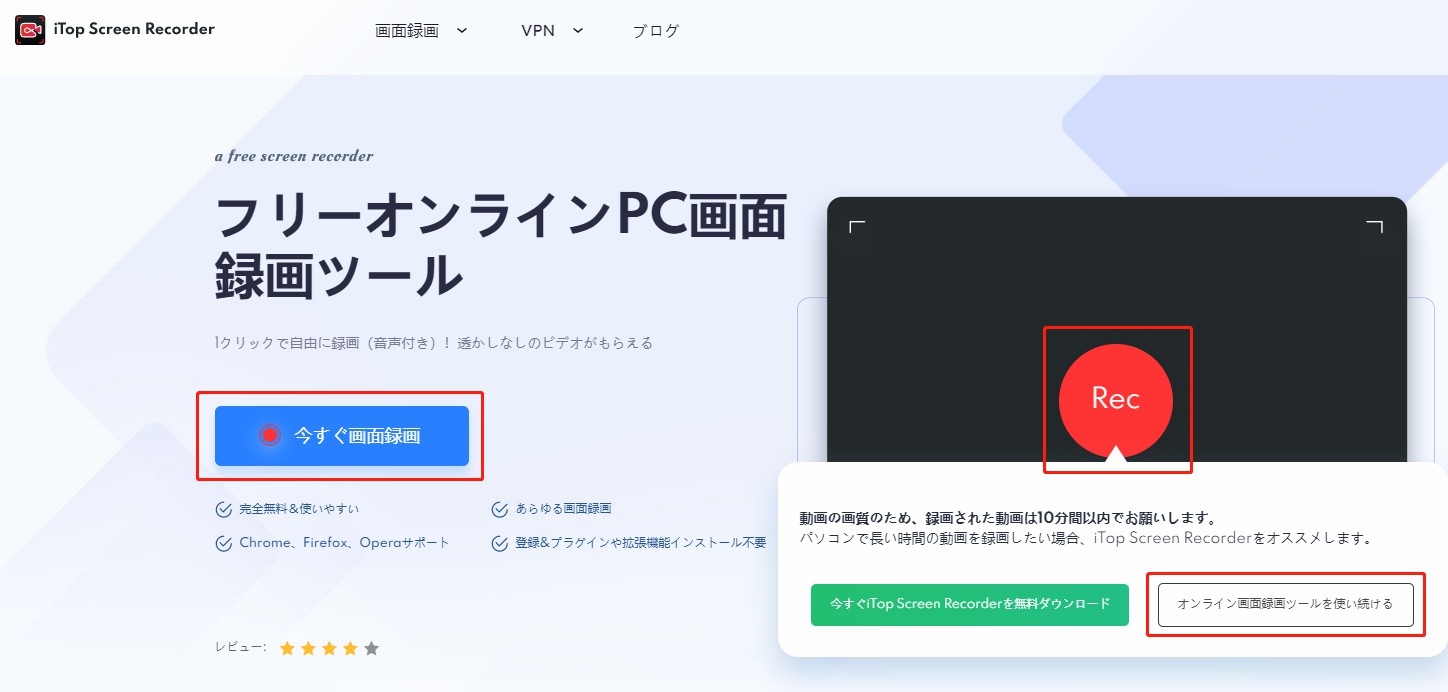Click the 動画の画質のため 10分間以内 notice text
Image resolution: width=1448 pixels, height=692 pixels.
click(1007, 518)
